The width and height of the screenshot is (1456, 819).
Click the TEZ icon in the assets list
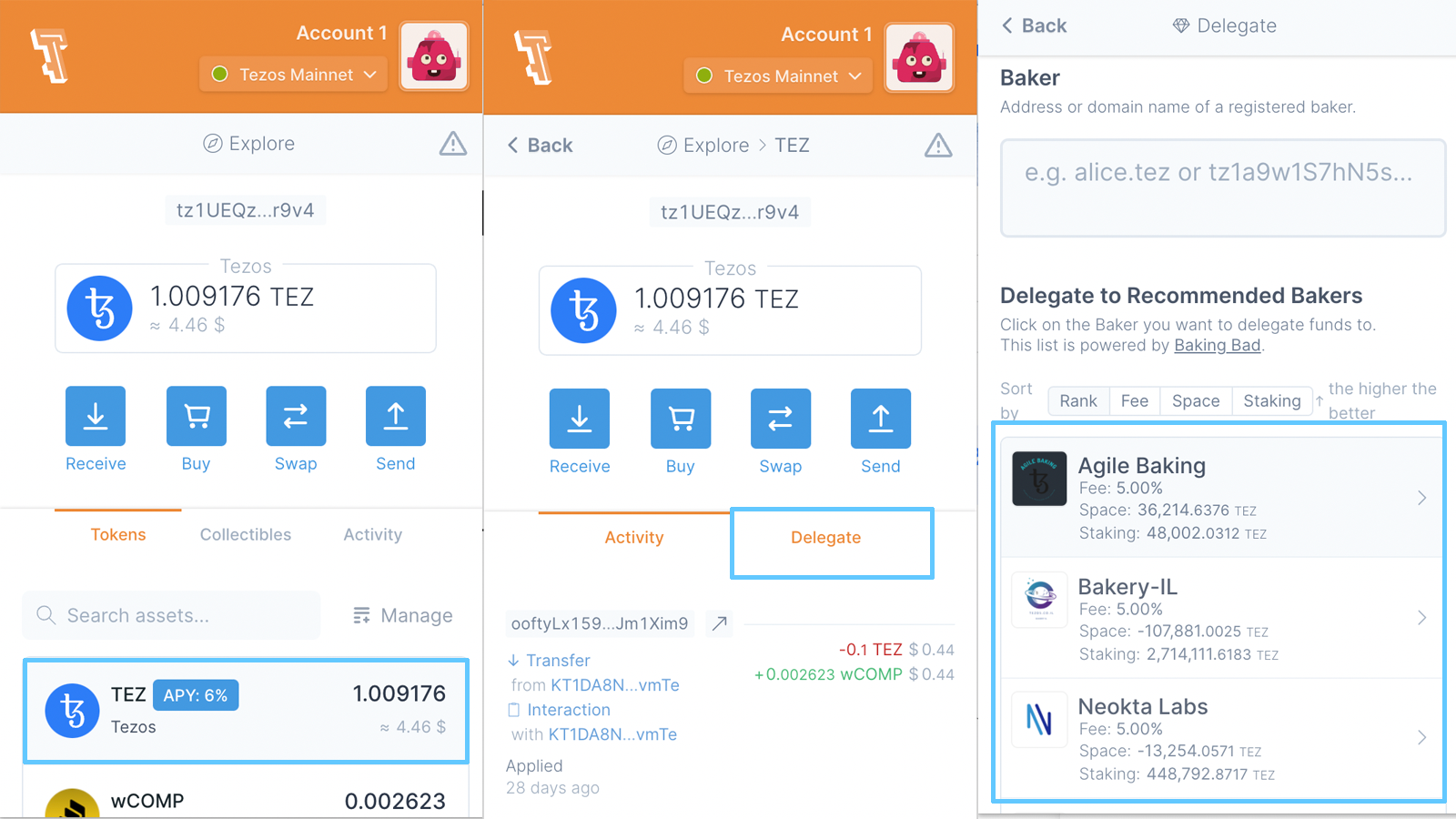click(72, 711)
